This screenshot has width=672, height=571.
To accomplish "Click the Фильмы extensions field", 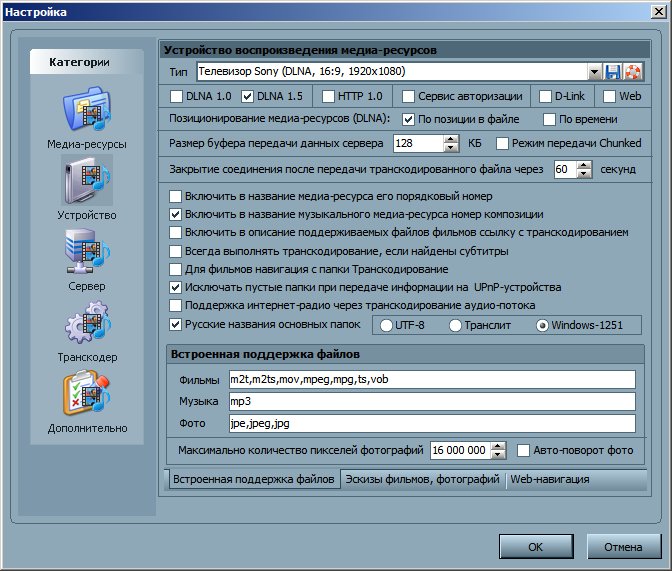I will (432, 379).
